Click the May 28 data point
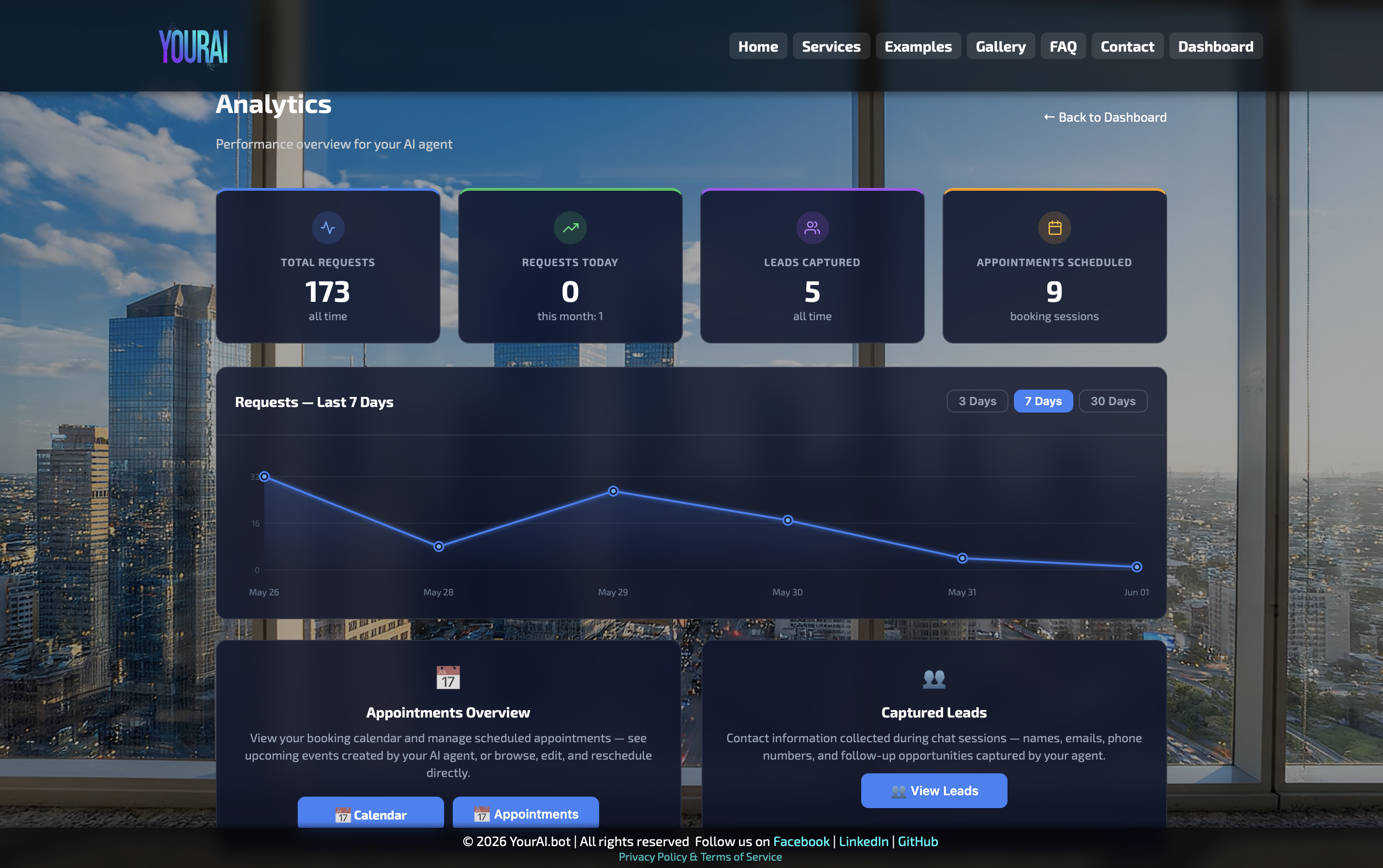 click(439, 547)
